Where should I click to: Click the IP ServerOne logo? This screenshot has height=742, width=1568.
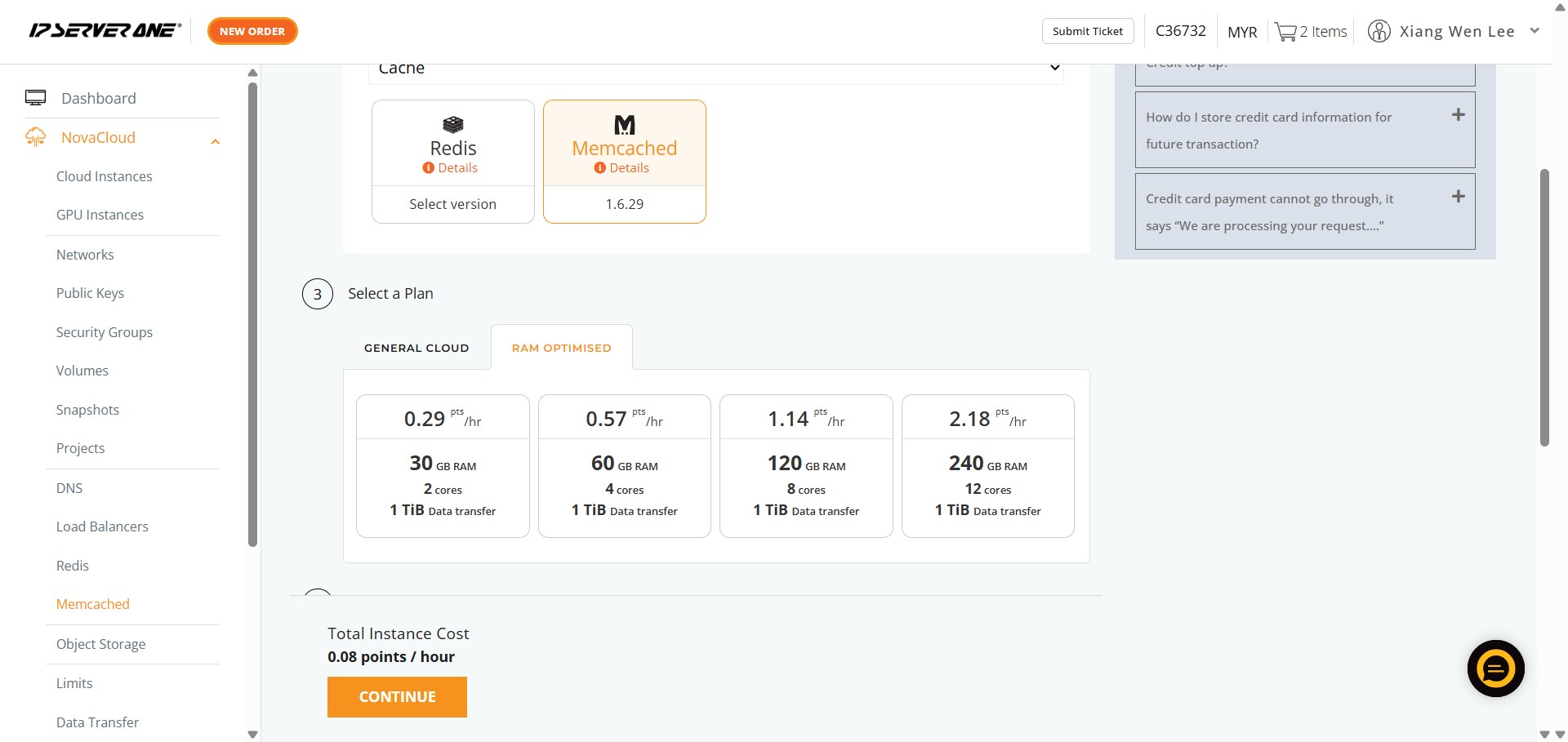tap(105, 31)
